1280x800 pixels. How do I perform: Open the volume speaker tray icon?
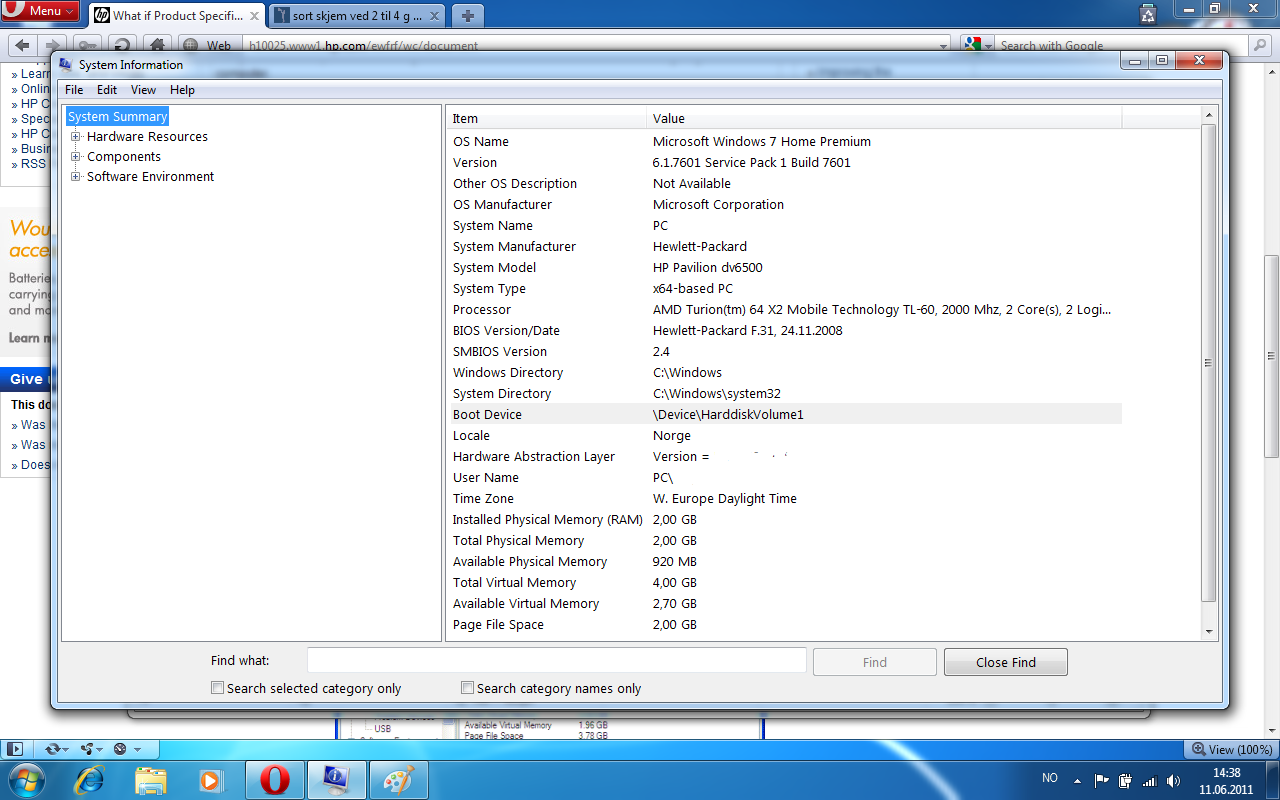(x=1173, y=781)
